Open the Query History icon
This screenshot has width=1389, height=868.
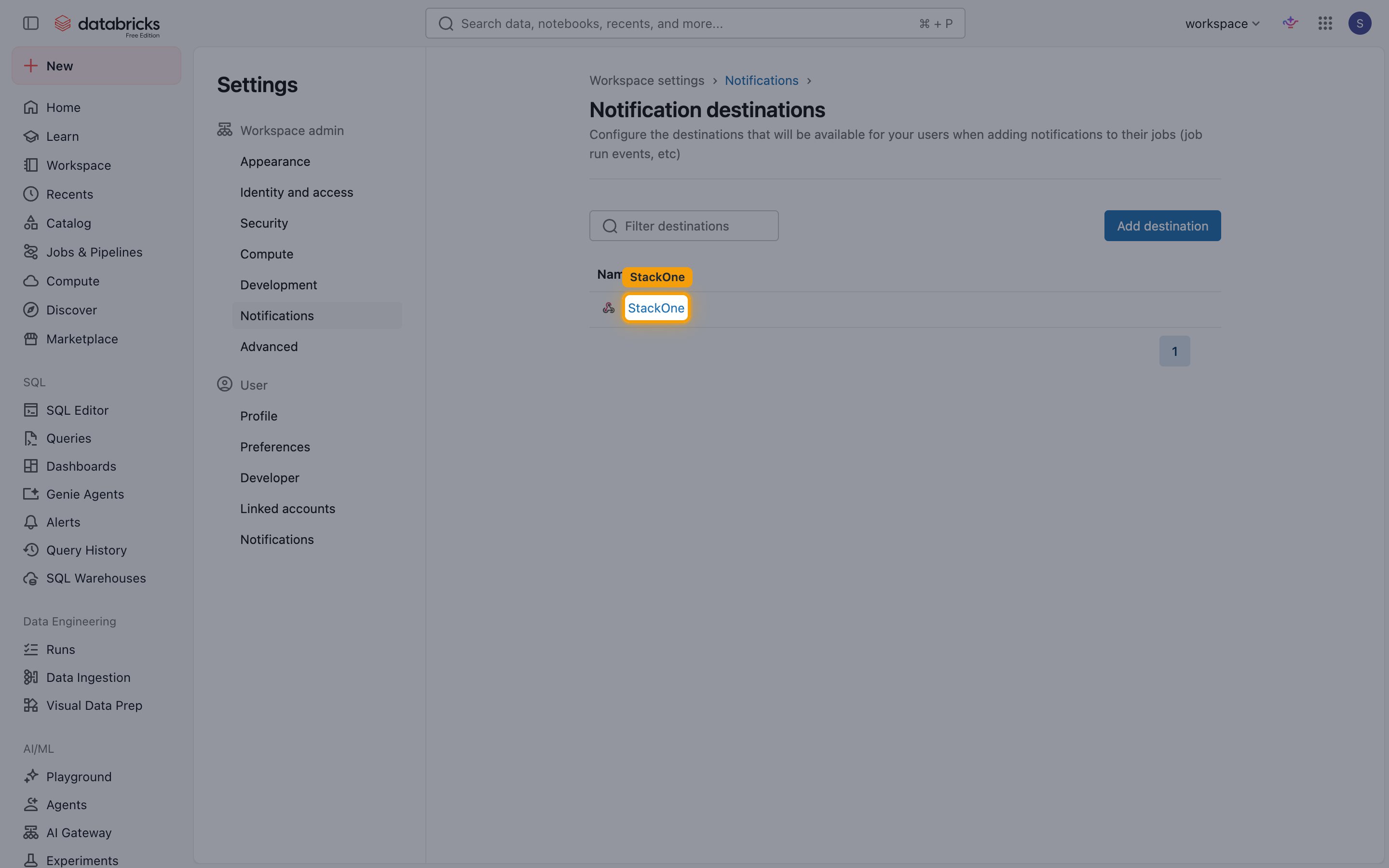point(31,550)
